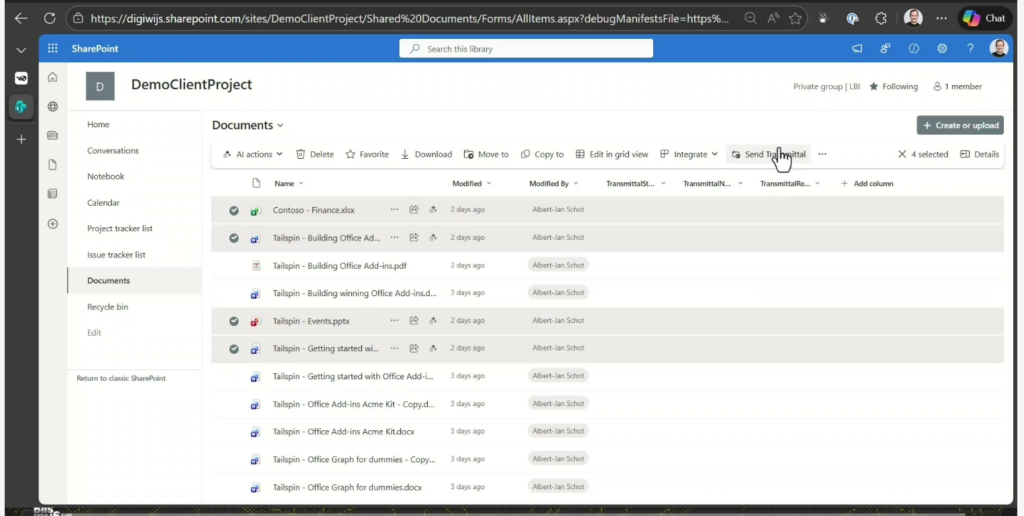Open the browser settings ellipsis menu
The height and width of the screenshot is (516, 1024).
click(941, 18)
